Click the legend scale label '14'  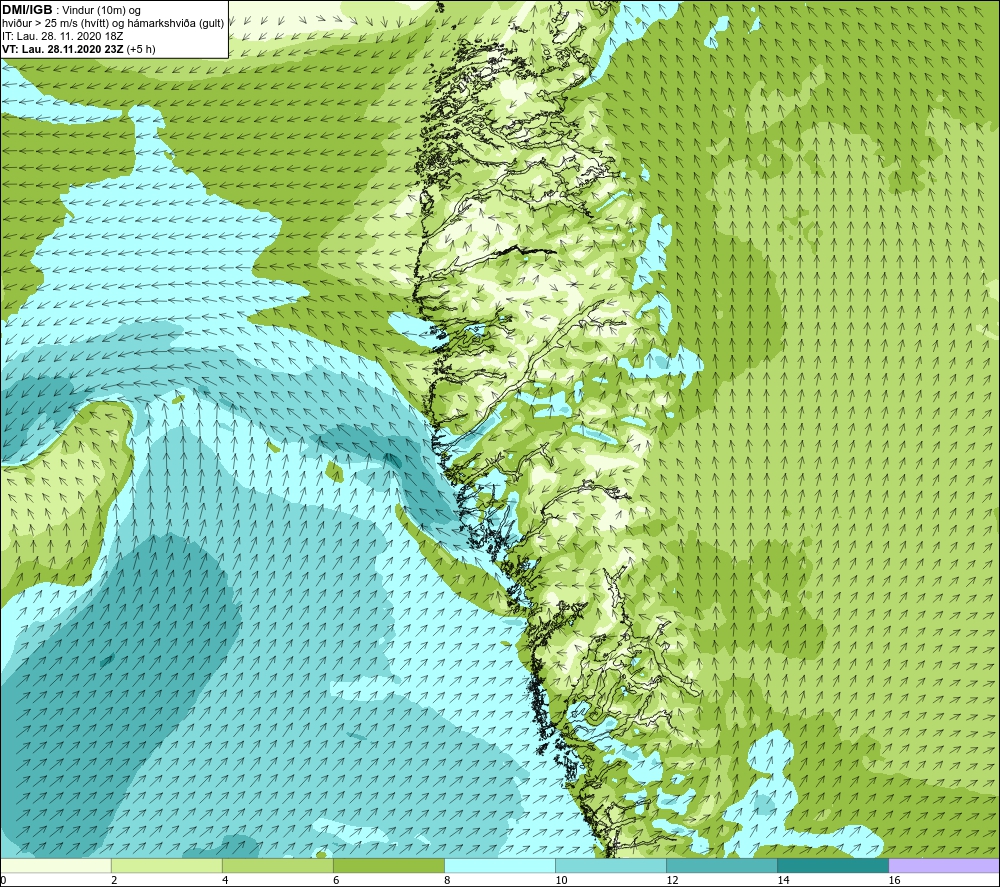tap(783, 880)
